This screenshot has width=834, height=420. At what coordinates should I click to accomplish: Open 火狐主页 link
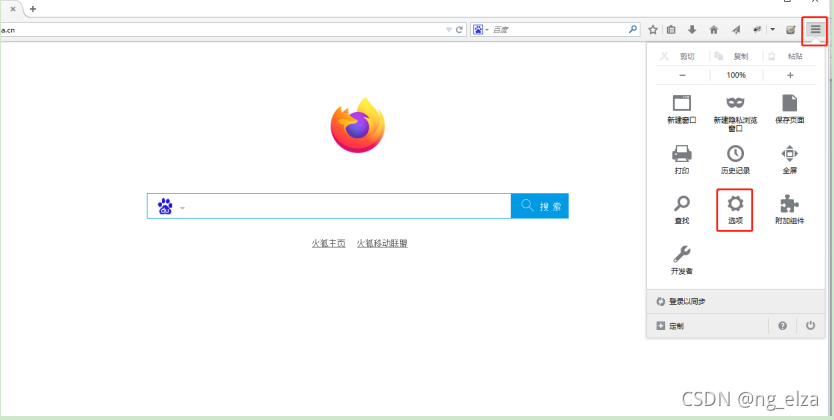pyautogui.click(x=329, y=243)
